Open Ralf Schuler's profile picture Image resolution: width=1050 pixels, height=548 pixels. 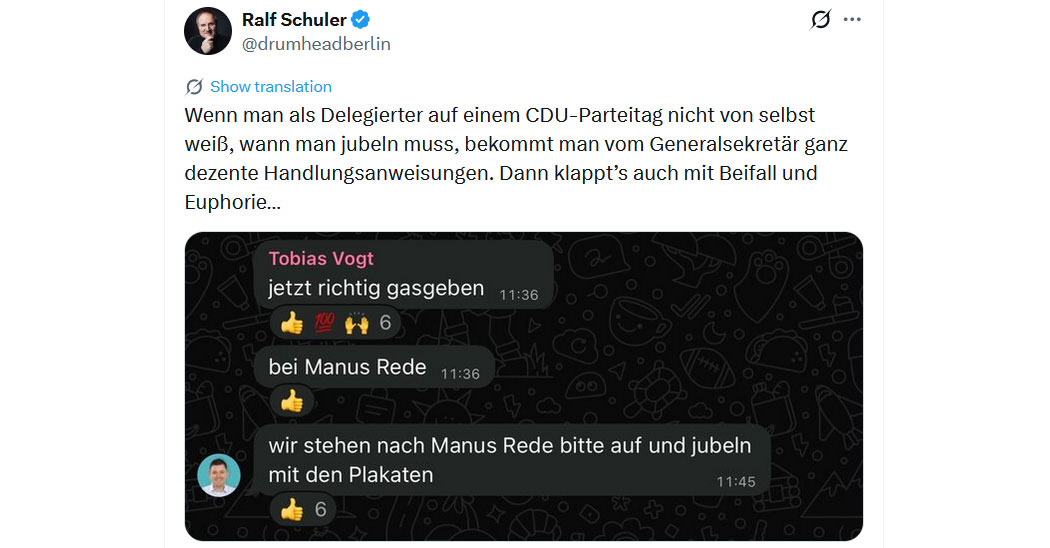(208, 31)
